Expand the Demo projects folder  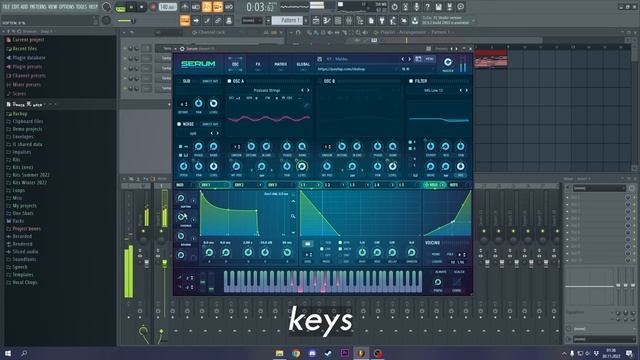click(x=27, y=129)
